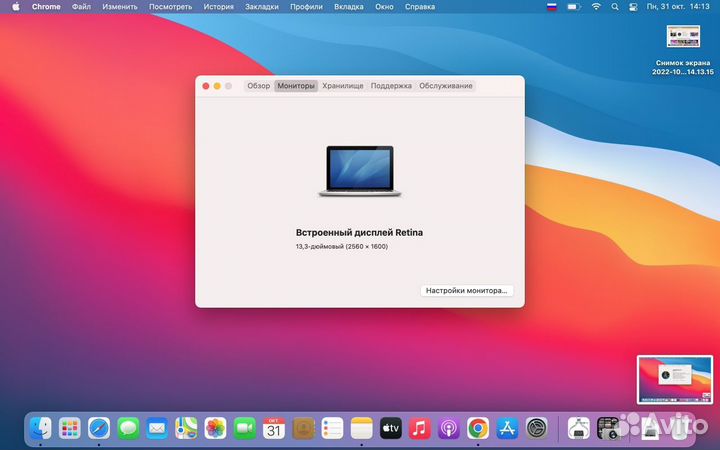This screenshot has width=720, height=450.
Task: Open the Notes app in Dock
Action: 361,428
